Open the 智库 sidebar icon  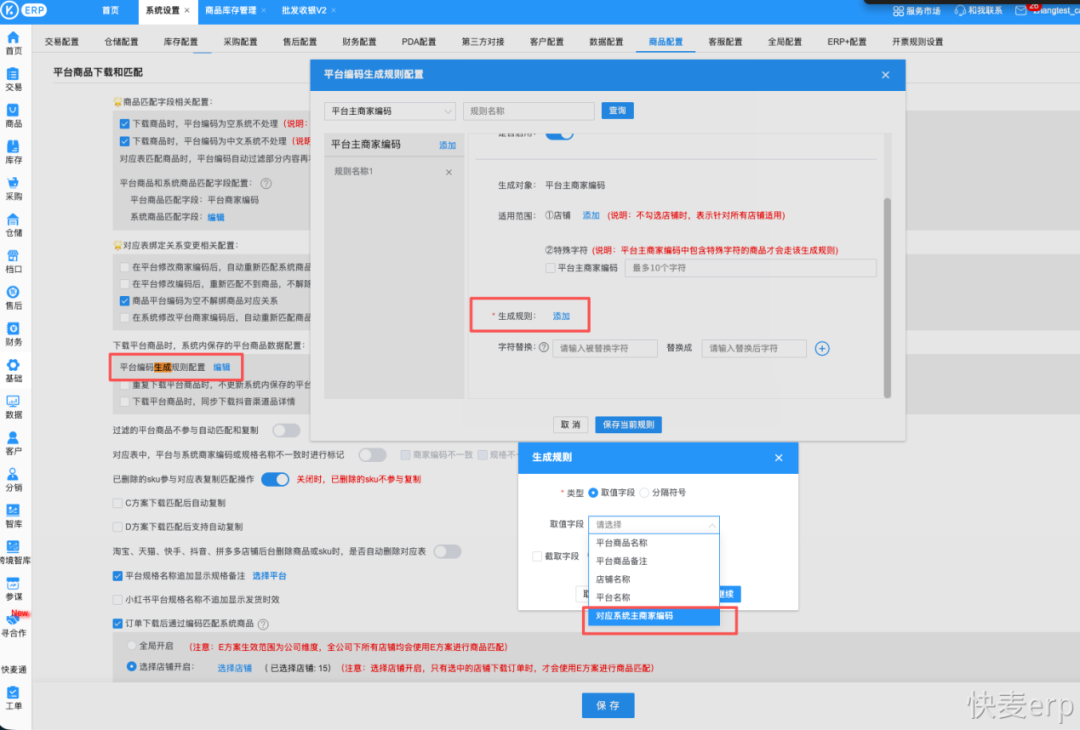click(x=13, y=510)
